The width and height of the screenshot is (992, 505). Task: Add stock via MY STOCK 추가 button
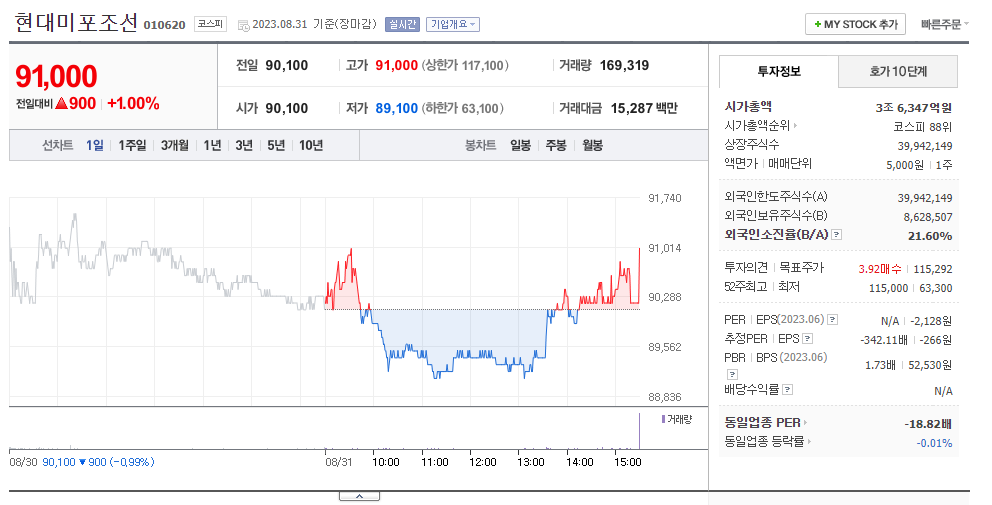coord(855,24)
